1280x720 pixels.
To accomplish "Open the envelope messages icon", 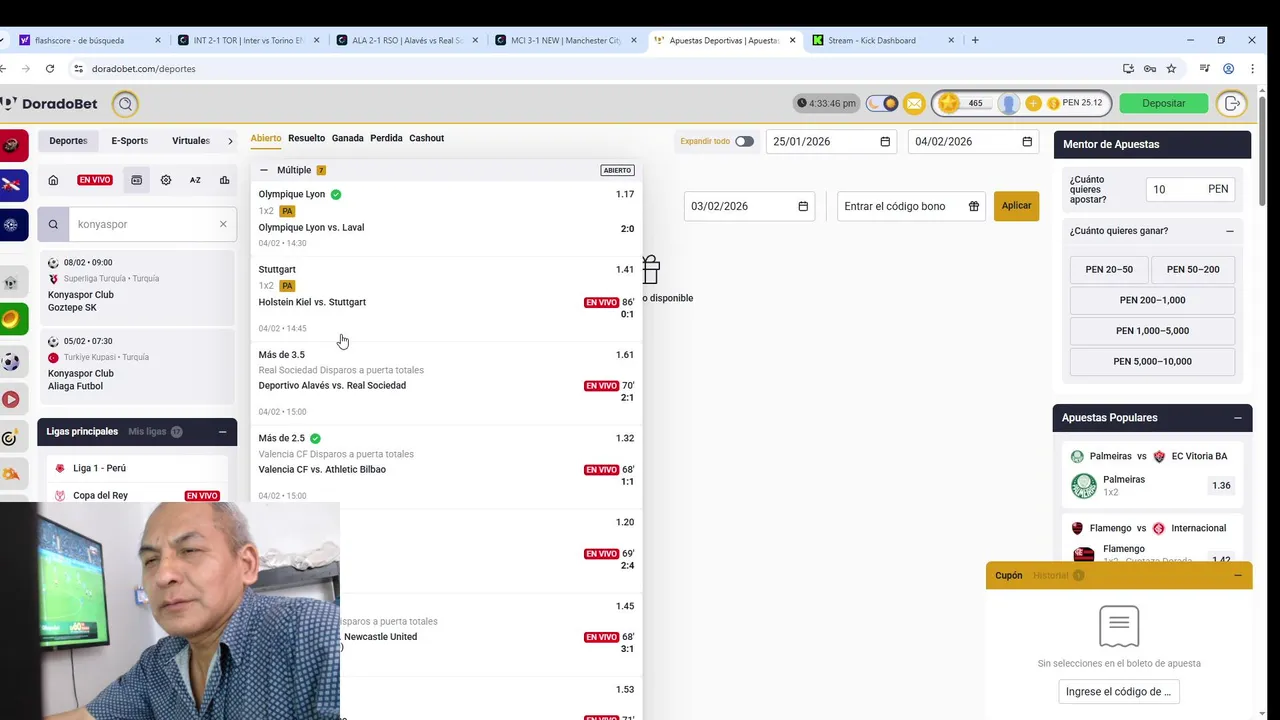I will (x=914, y=103).
